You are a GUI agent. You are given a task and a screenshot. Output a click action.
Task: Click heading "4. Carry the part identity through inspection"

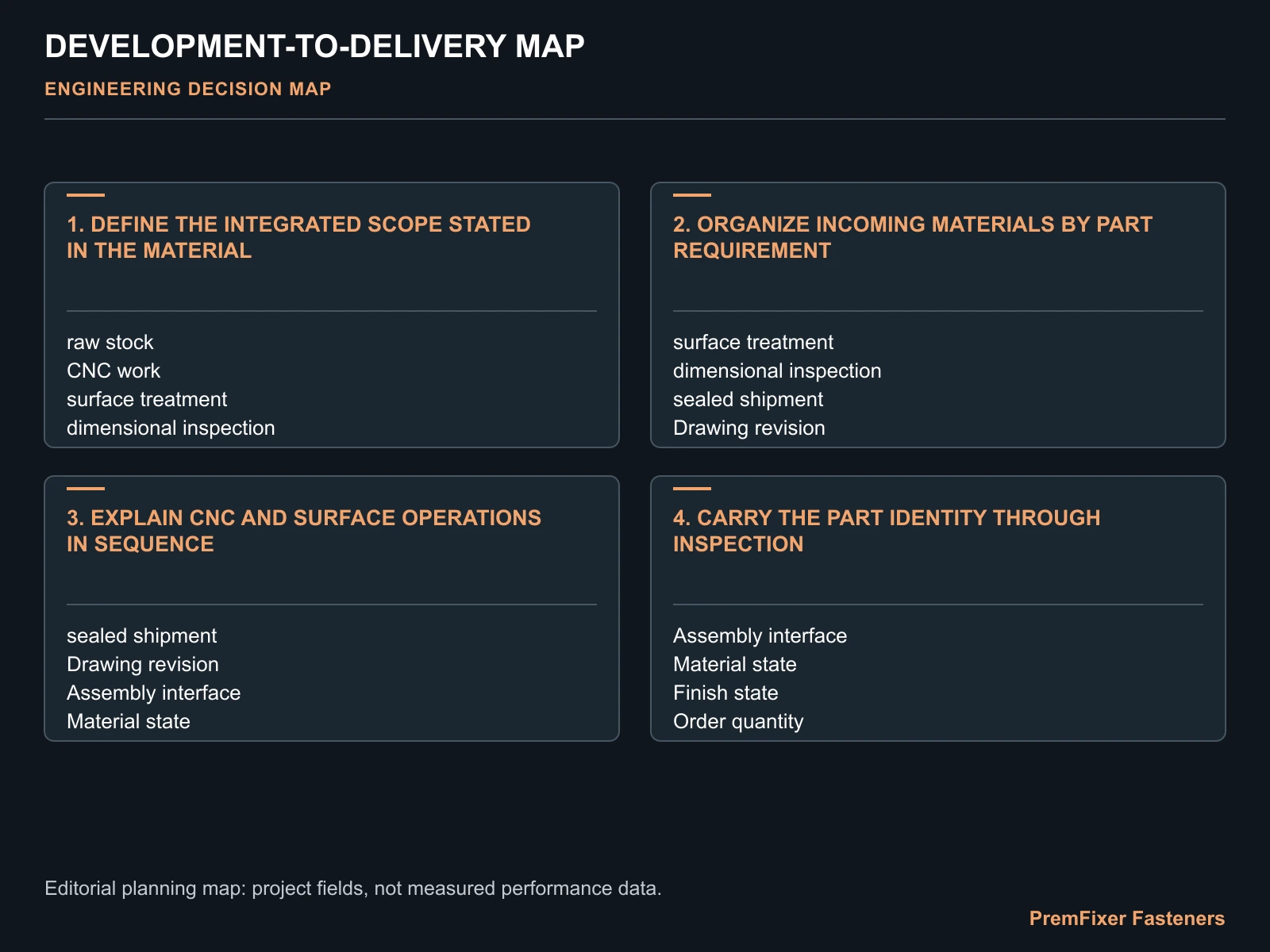click(887, 531)
